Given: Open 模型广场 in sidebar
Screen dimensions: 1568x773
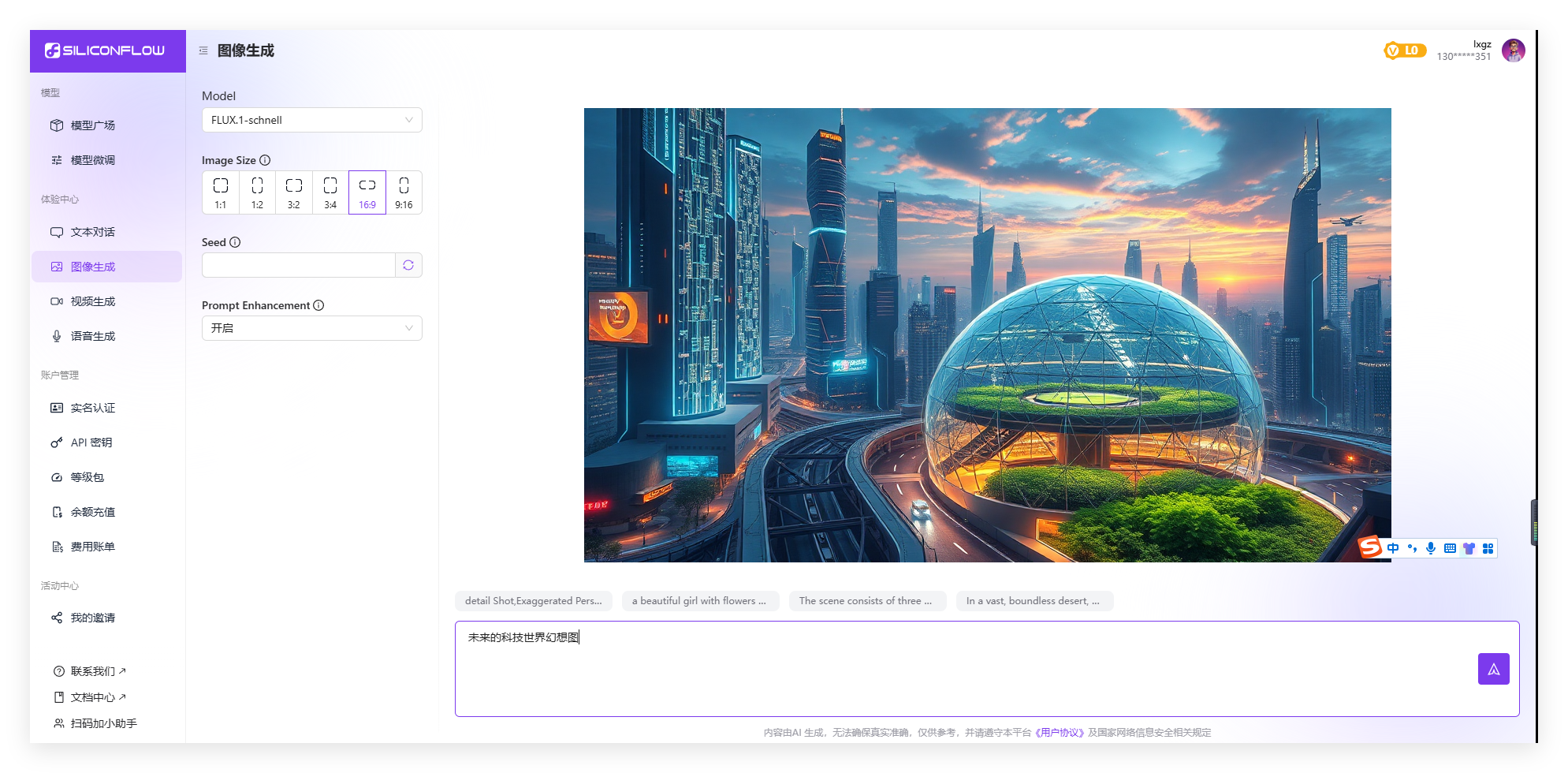Looking at the screenshot, I should [x=106, y=125].
